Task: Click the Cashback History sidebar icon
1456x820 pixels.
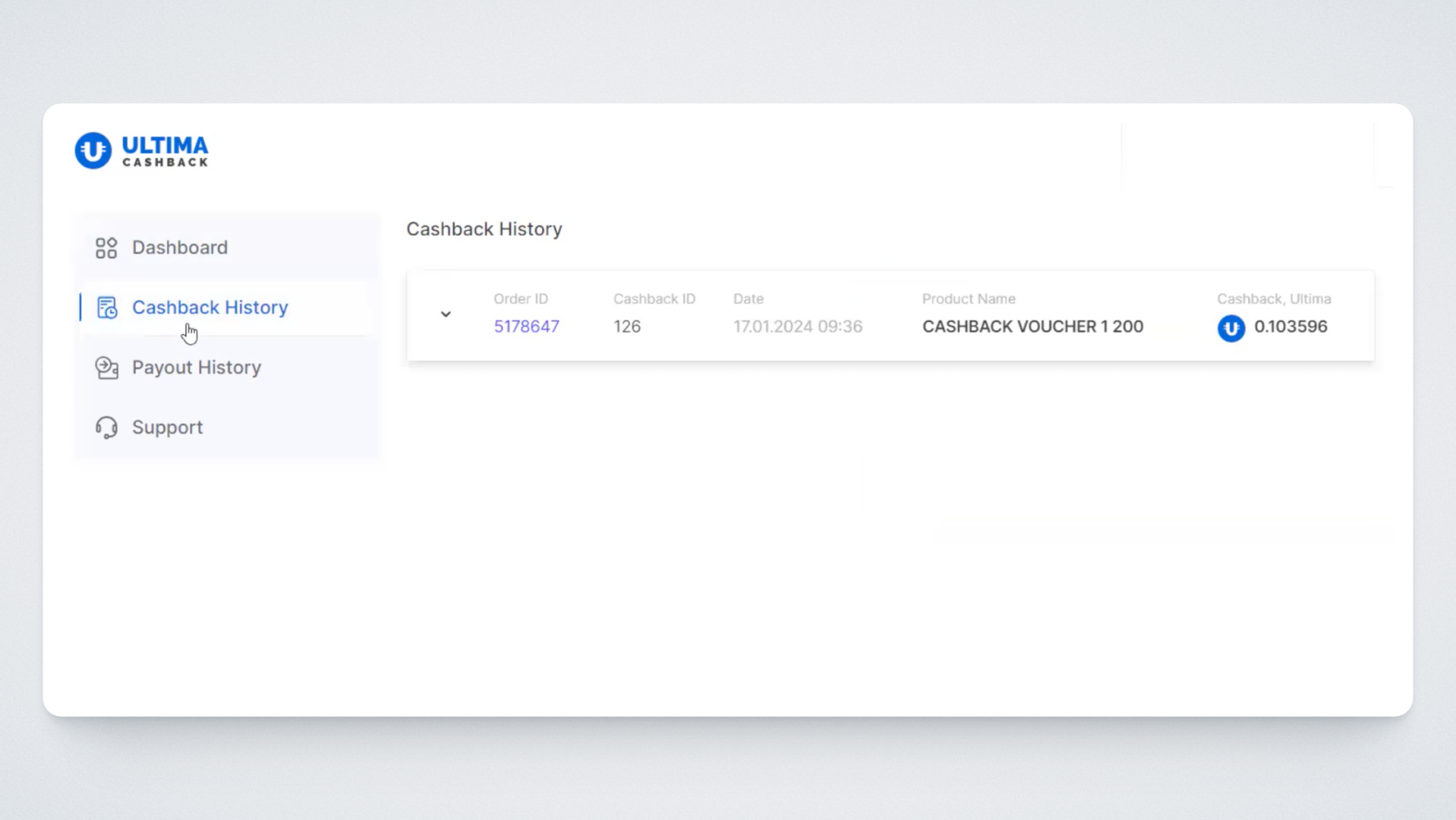Action: pos(106,307)
